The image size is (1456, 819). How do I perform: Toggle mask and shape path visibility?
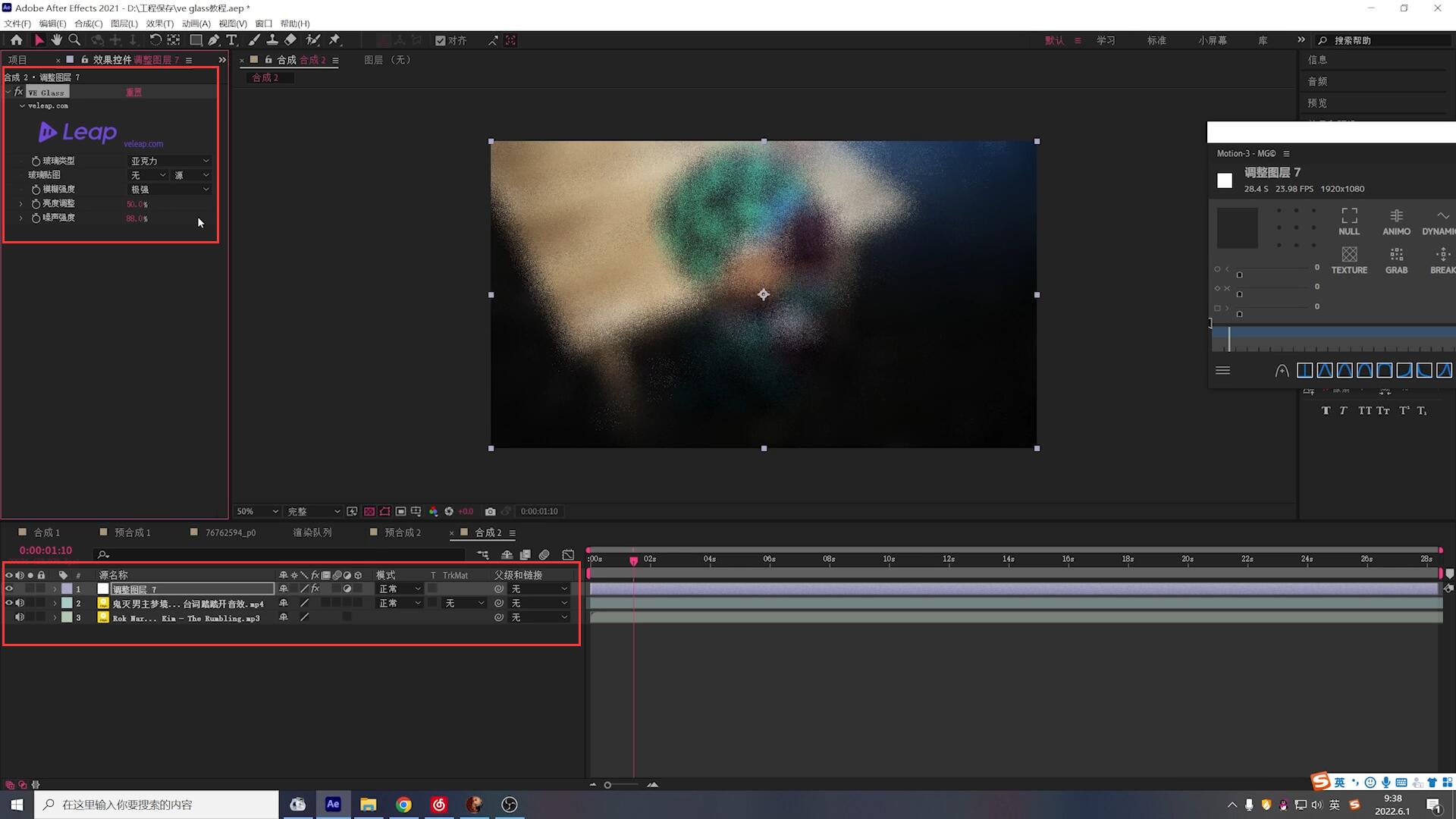point(385,512)
